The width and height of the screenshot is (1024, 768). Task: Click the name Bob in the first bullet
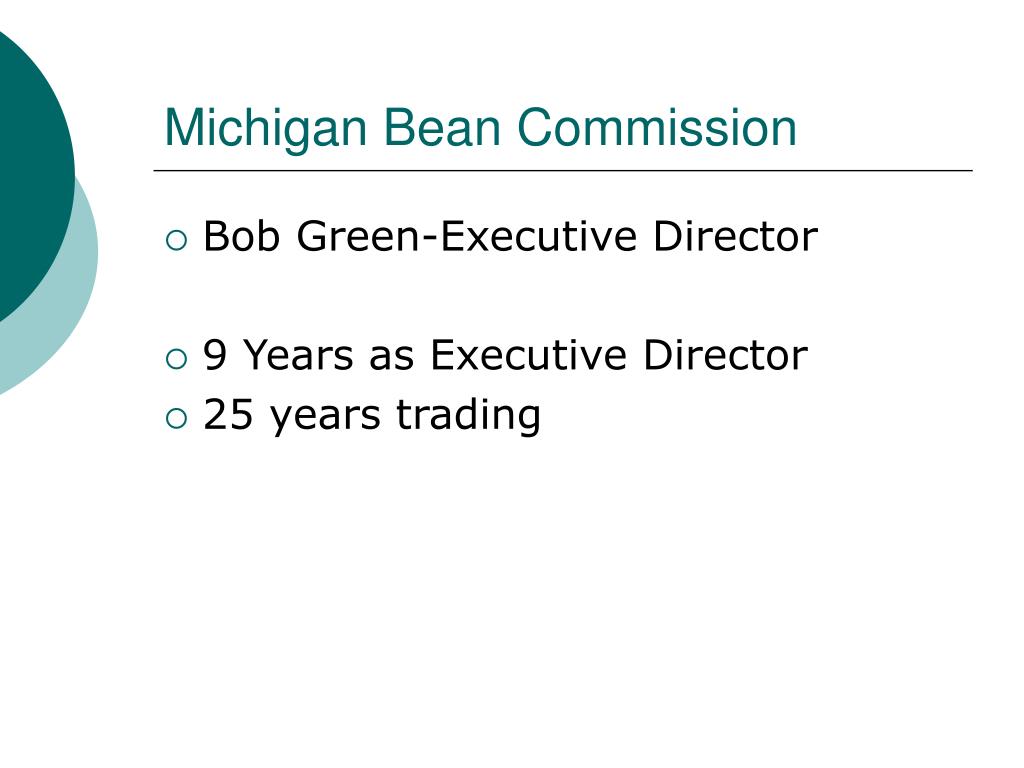(x=242, y=236)
